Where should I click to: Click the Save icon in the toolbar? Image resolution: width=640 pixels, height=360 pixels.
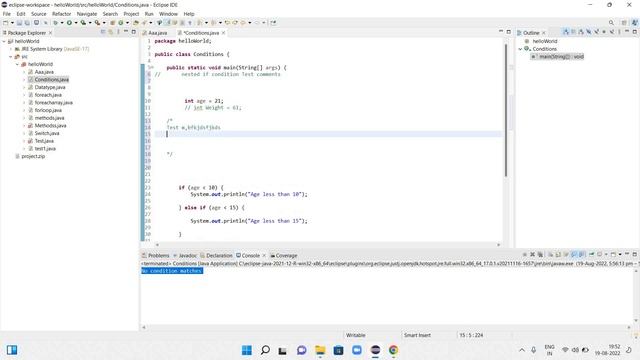coord(19,23)
